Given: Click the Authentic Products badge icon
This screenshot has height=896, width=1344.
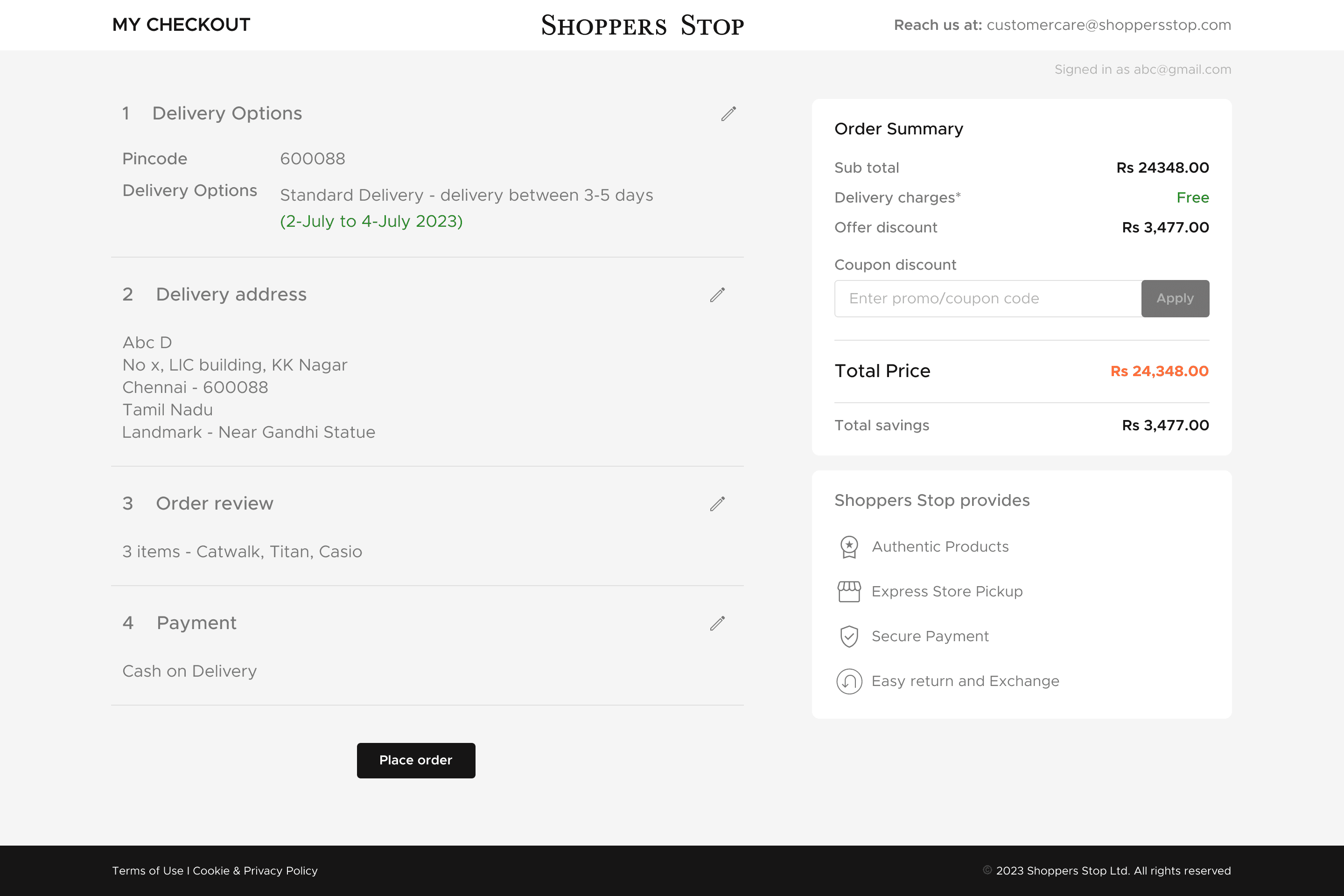Looking at the screenshot, I should 849,547.
